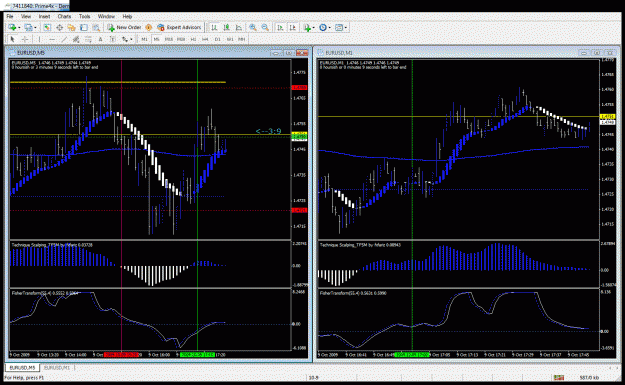Screen dimensions: 625x385
Task: Switch to H4 timeframe
Action: point(205,39)
